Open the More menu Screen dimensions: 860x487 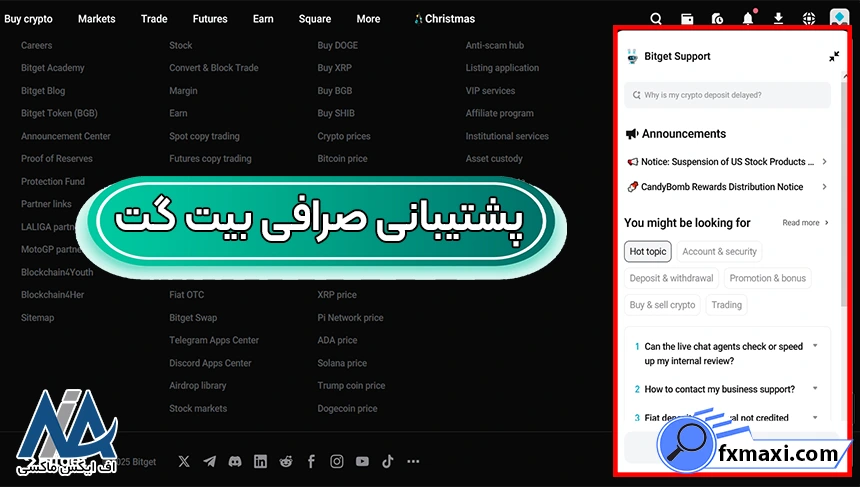click(x=368, y=19)
